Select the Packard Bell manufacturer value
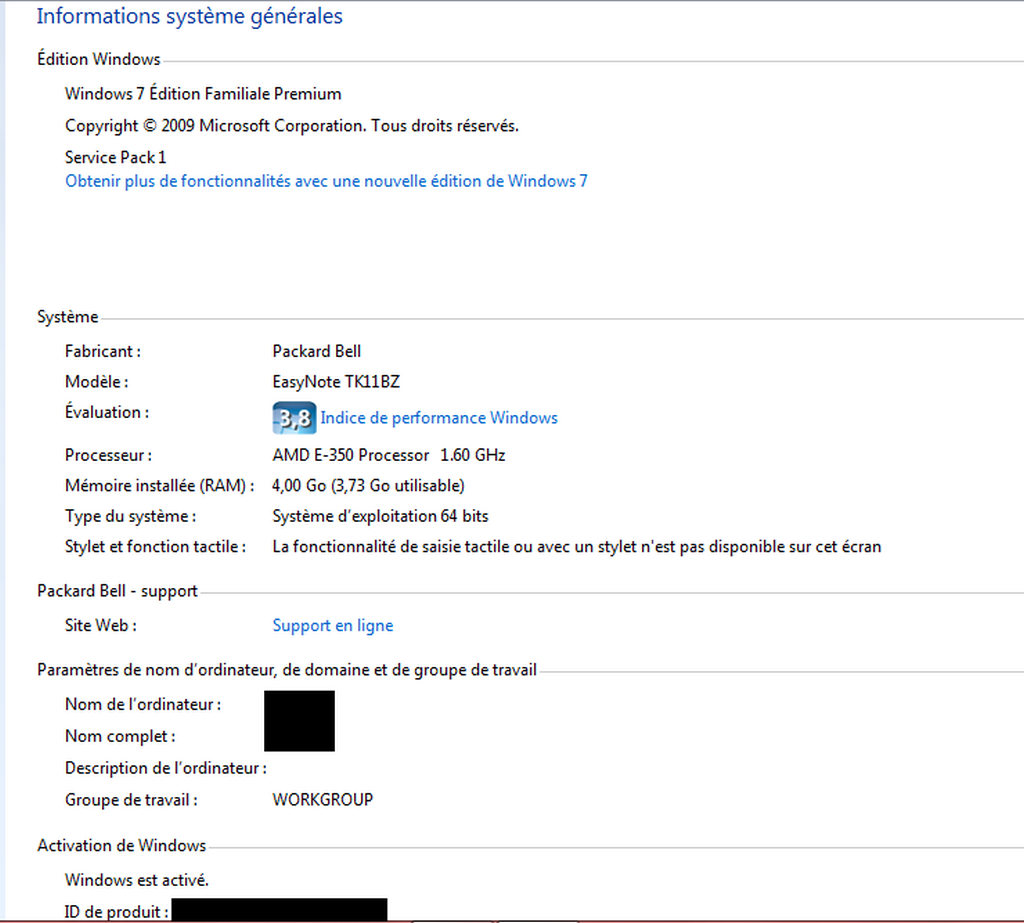1024x923 pixels. pyautogui.click(x=317, y=351)
